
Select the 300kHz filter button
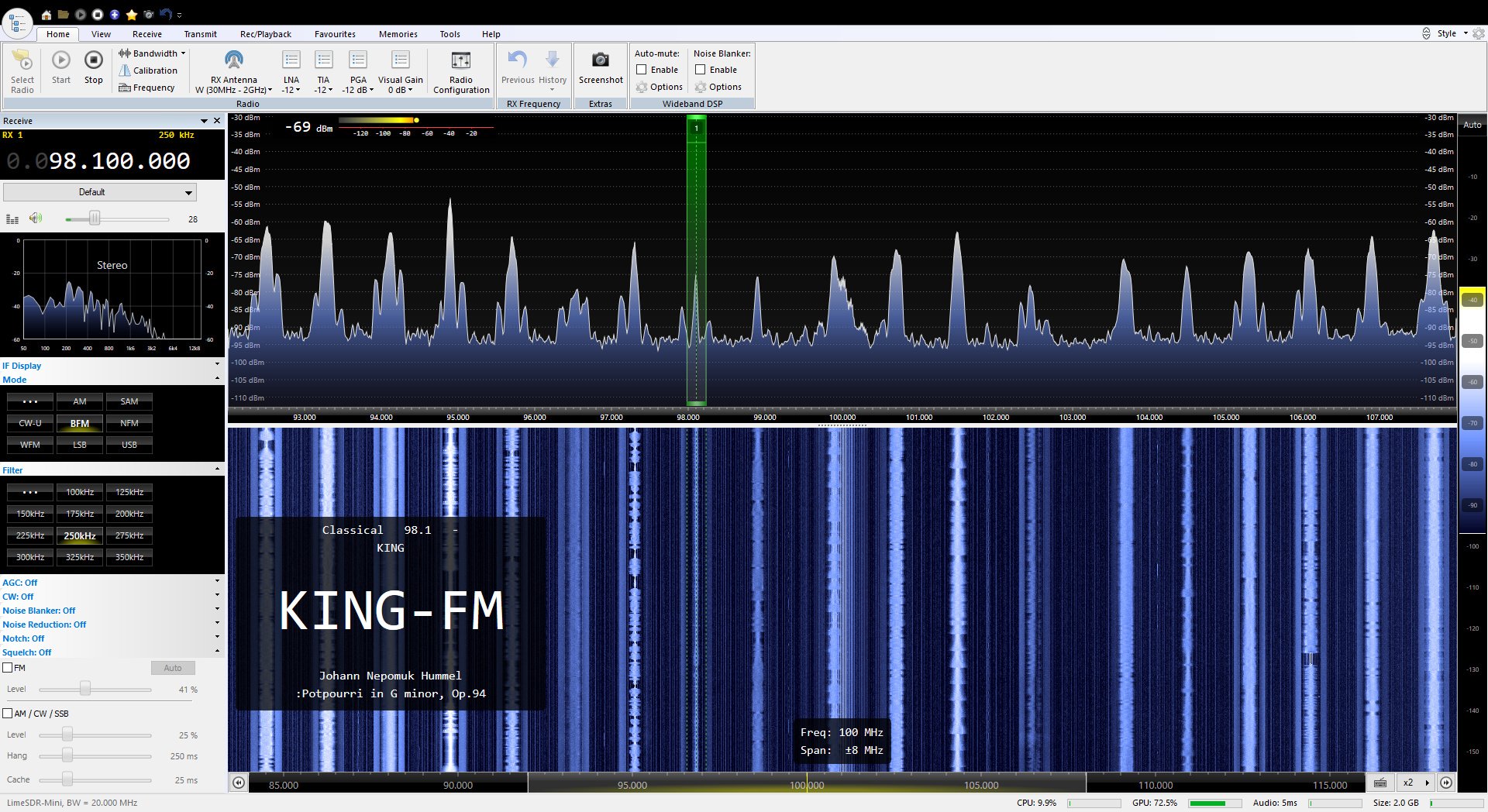(30, 557)
